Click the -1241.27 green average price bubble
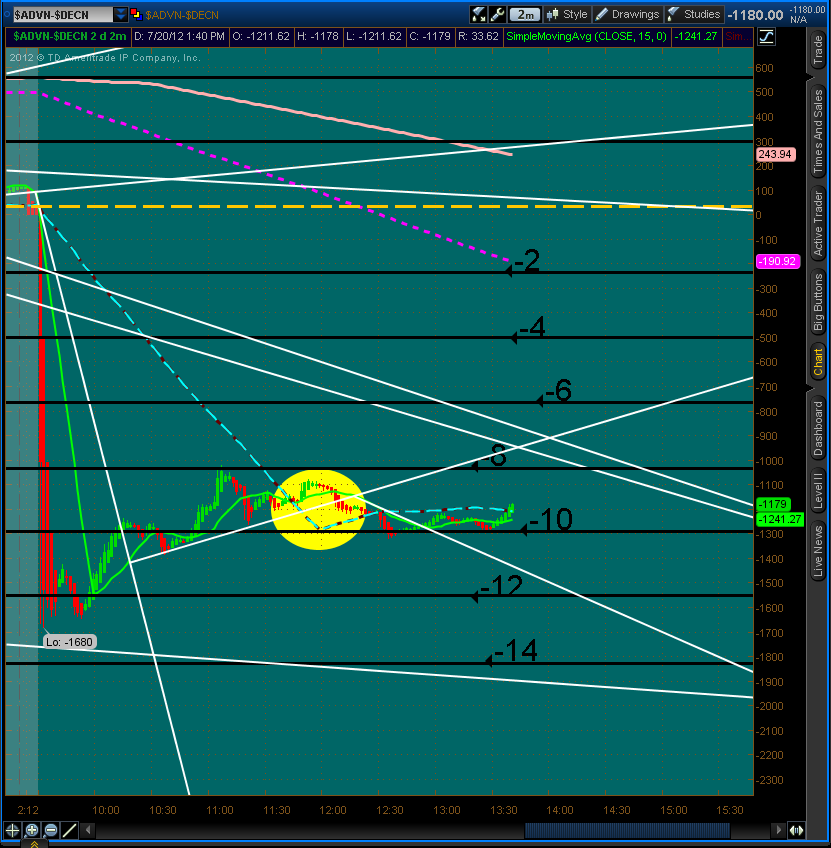 [x=780, y=519]
